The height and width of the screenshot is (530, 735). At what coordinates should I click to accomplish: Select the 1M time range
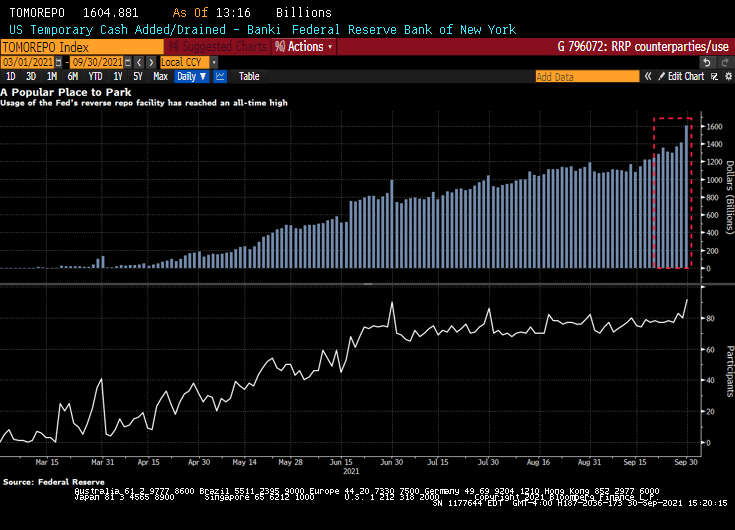tap(51, 76)
